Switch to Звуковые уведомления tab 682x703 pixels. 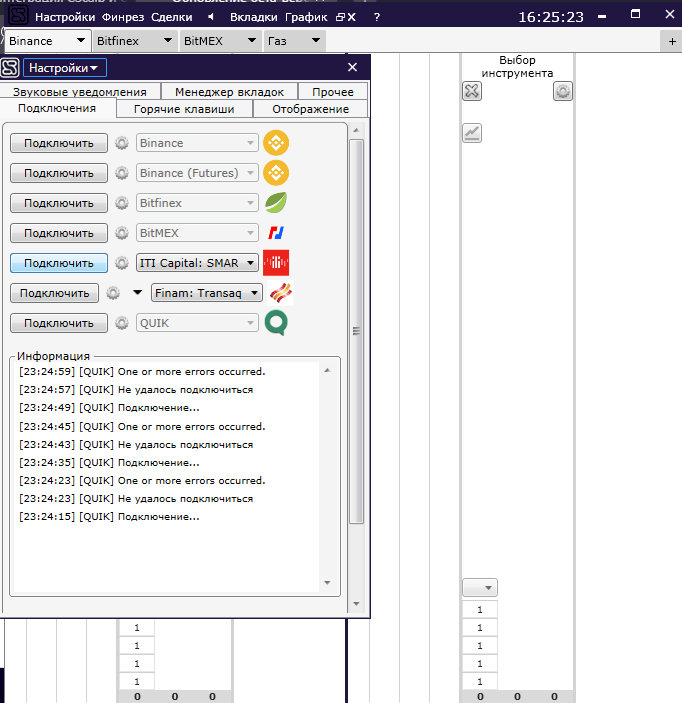(80, 91)
